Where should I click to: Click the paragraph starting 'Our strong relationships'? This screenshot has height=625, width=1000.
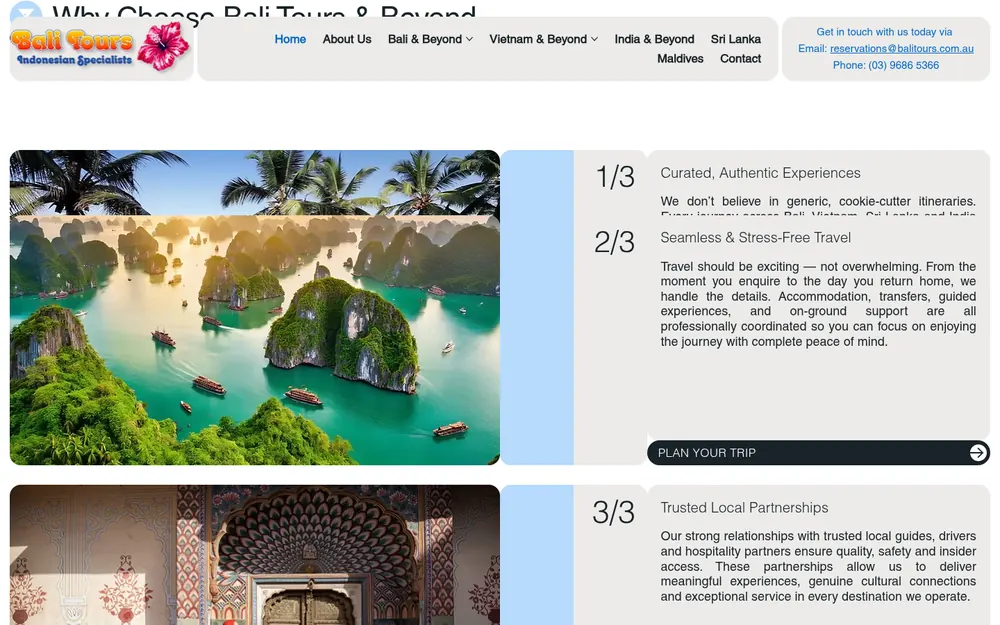click(818, 566)
